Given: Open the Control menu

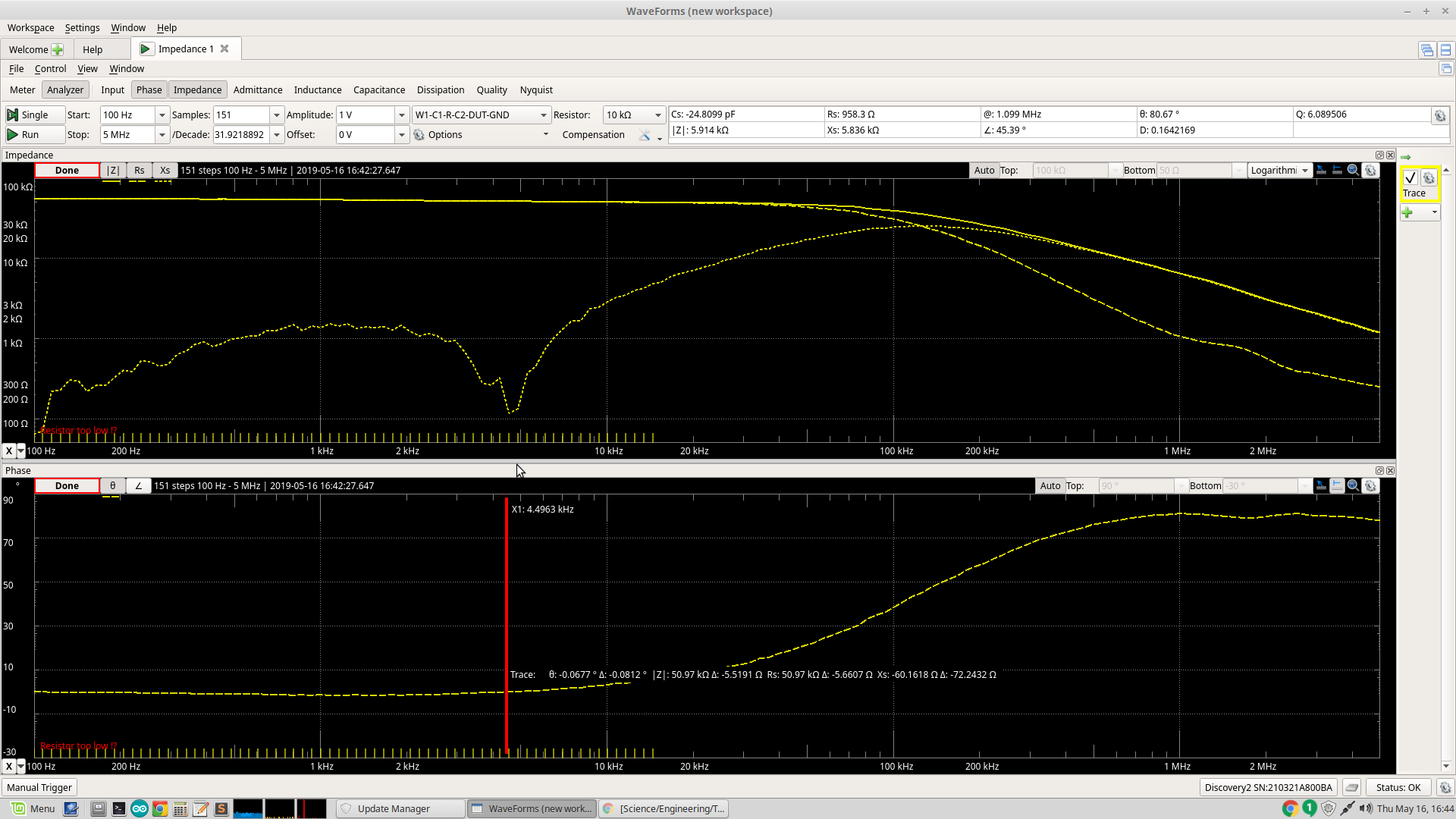Looking at the screenshot, I should click(50, 68).
